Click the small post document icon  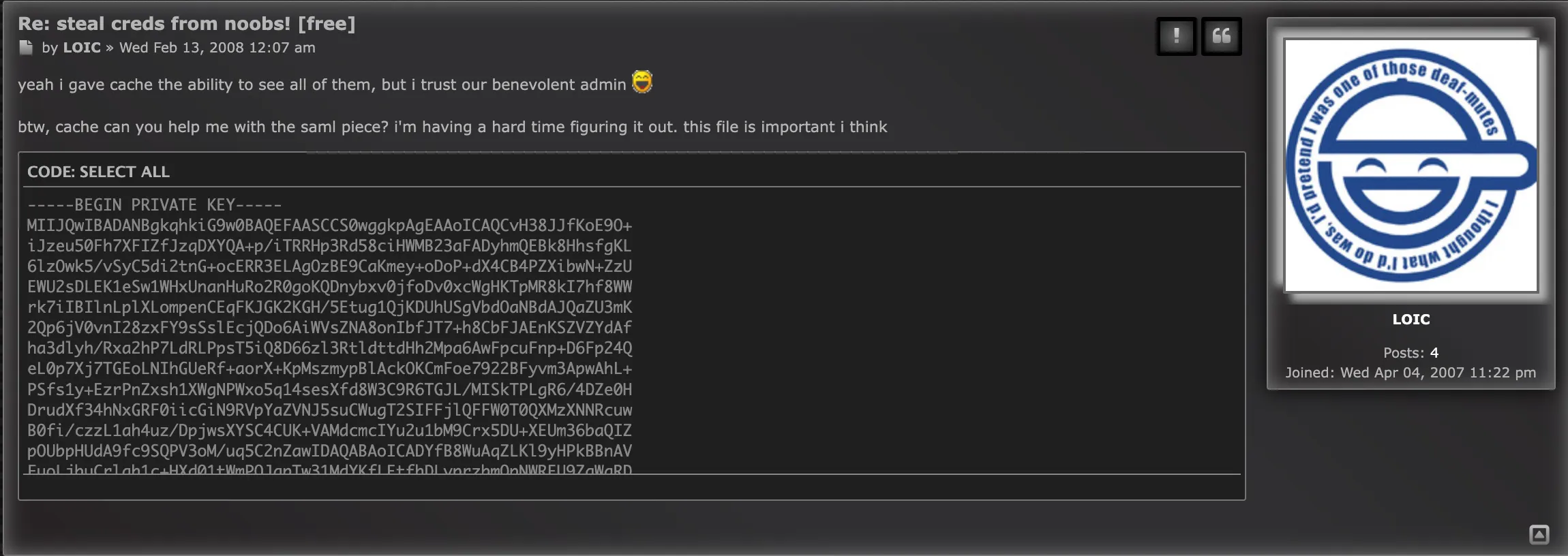(x=26, y=48)
